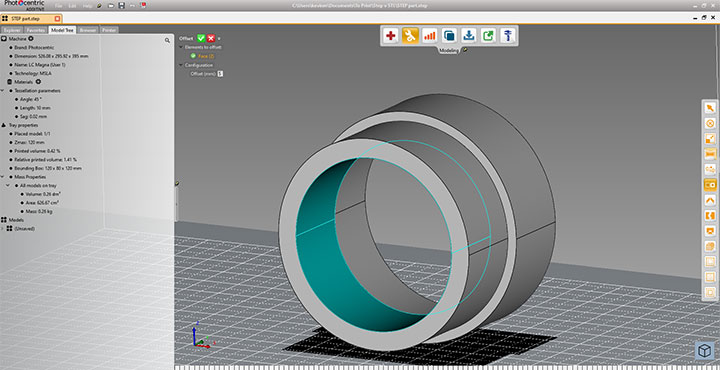The image size is (720, 370).
Task: Click the floppy disk save icon
Action: pyautogui.click(x=121, y=6)
